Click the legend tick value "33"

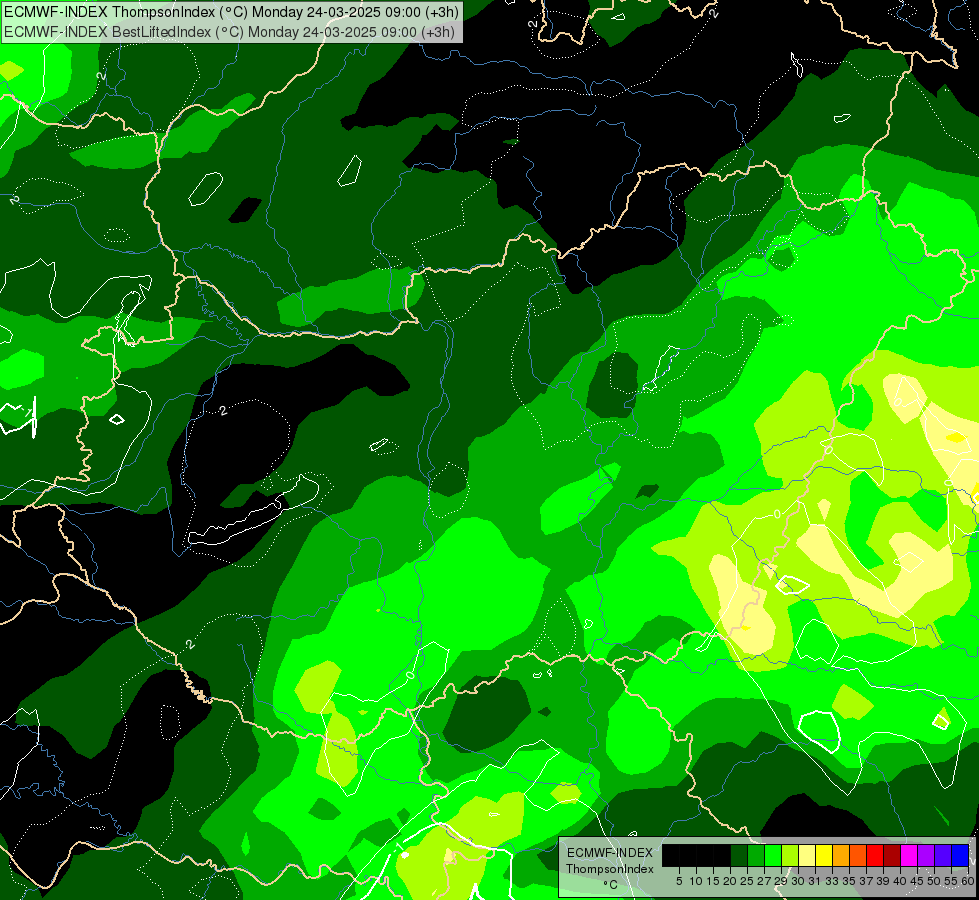pos(832,881)
